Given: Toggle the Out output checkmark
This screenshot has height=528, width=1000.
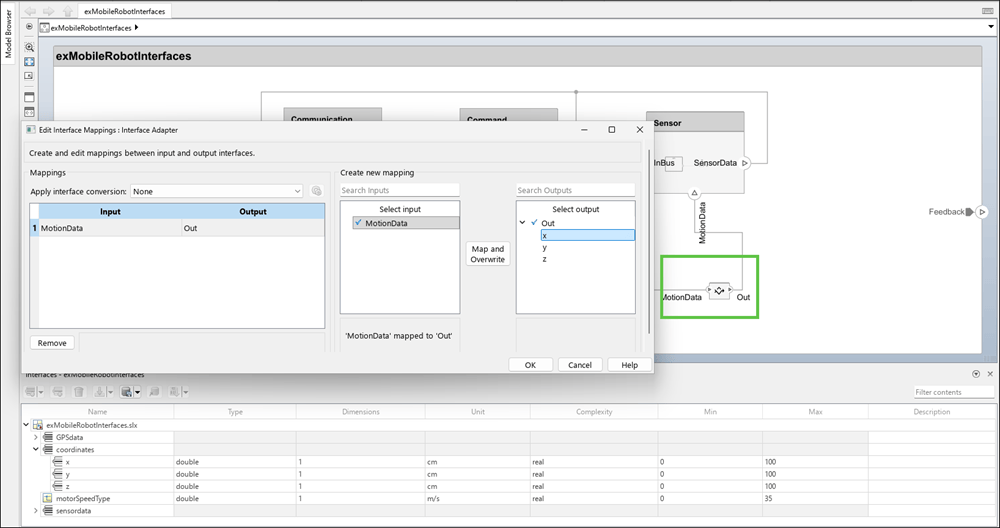Looking at the screenshot, I should coord(534,223).
